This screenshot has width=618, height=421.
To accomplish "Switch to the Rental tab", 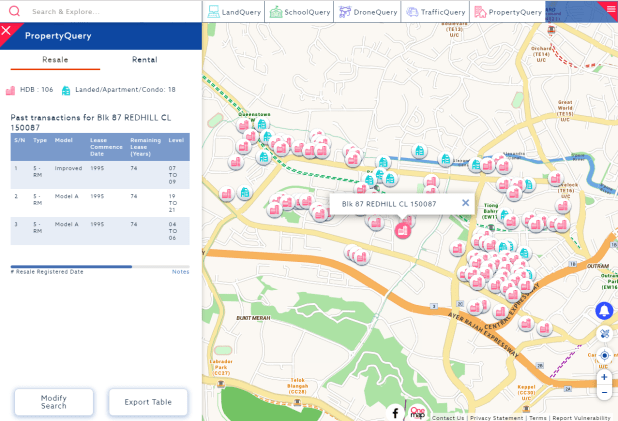I will [144, 60].
